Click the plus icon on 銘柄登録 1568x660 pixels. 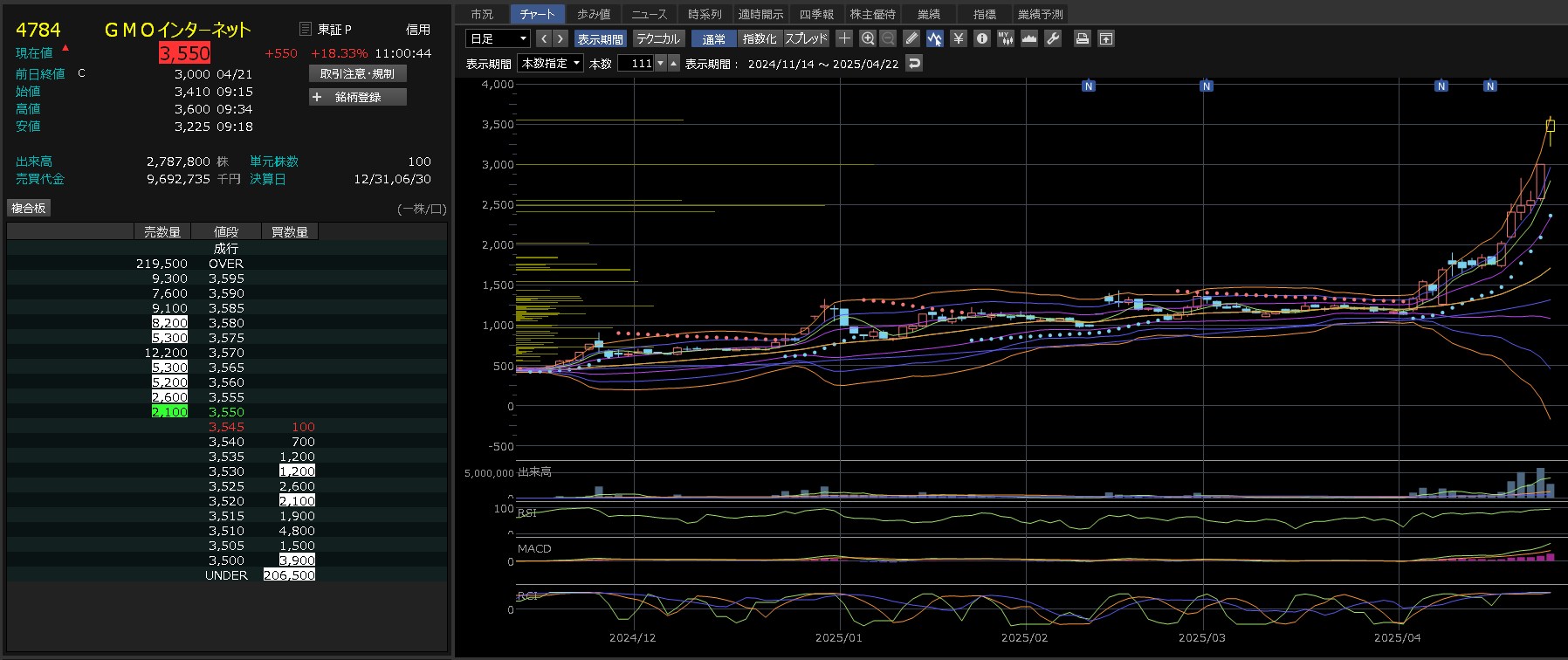(x=317, y=97)
